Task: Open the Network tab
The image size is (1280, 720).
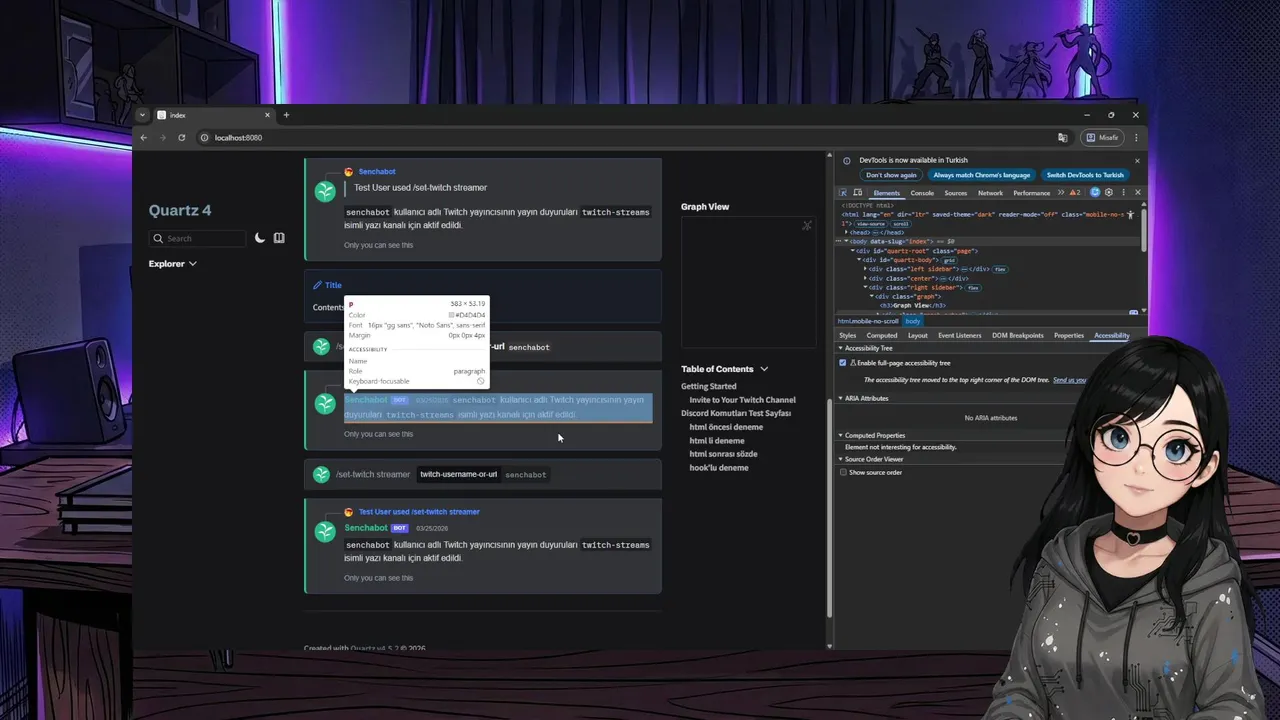Action: click(x=990, y=193)
